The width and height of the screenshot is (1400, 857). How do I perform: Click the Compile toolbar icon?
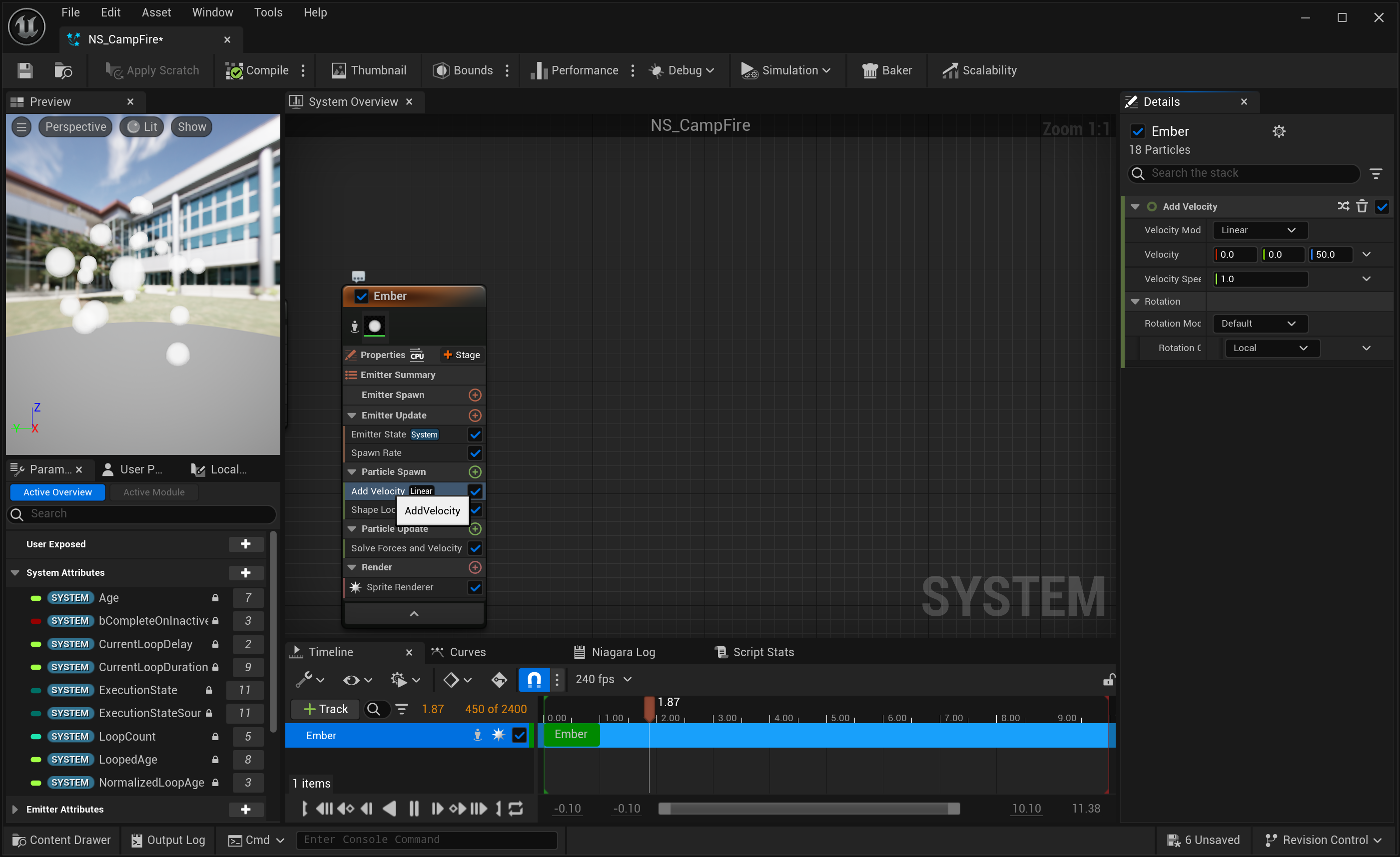pyautogui.click(x=234, y=70)
